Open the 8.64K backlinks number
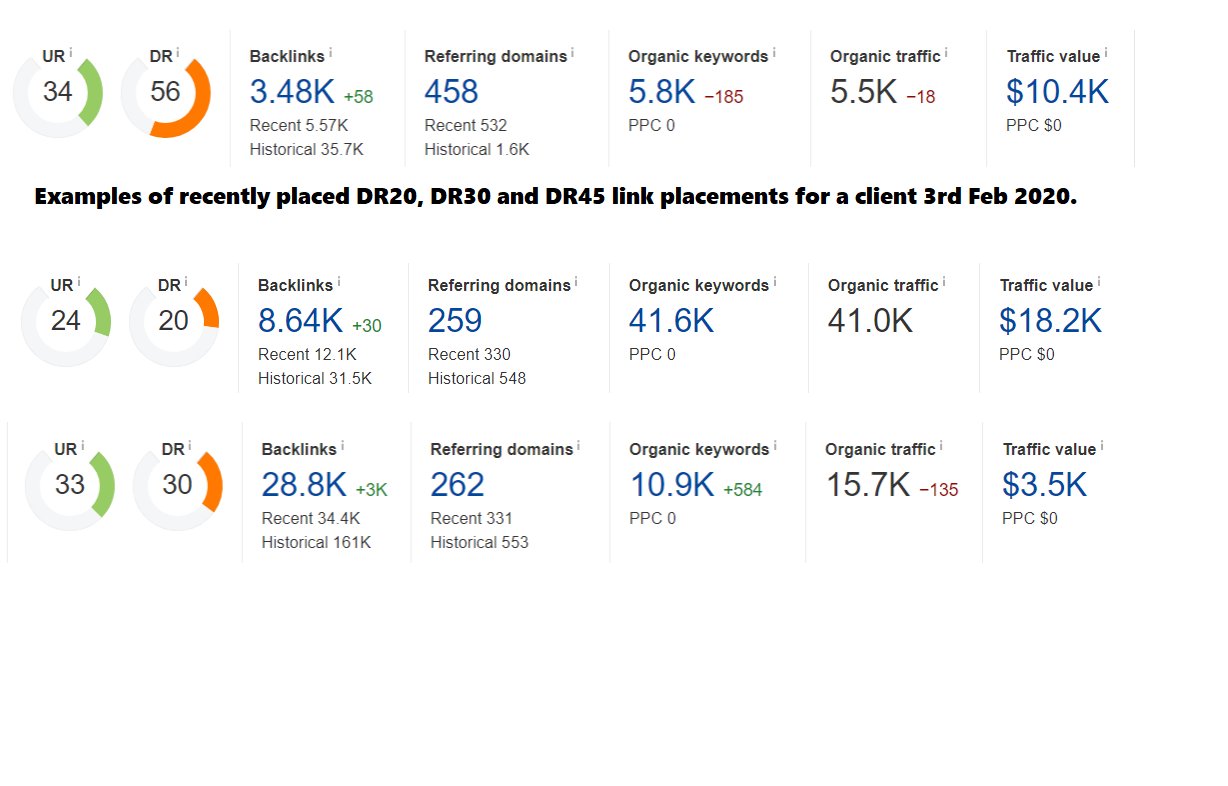Image resolution: width=1228 pixels, height=786 pixels. pos(300,321)
